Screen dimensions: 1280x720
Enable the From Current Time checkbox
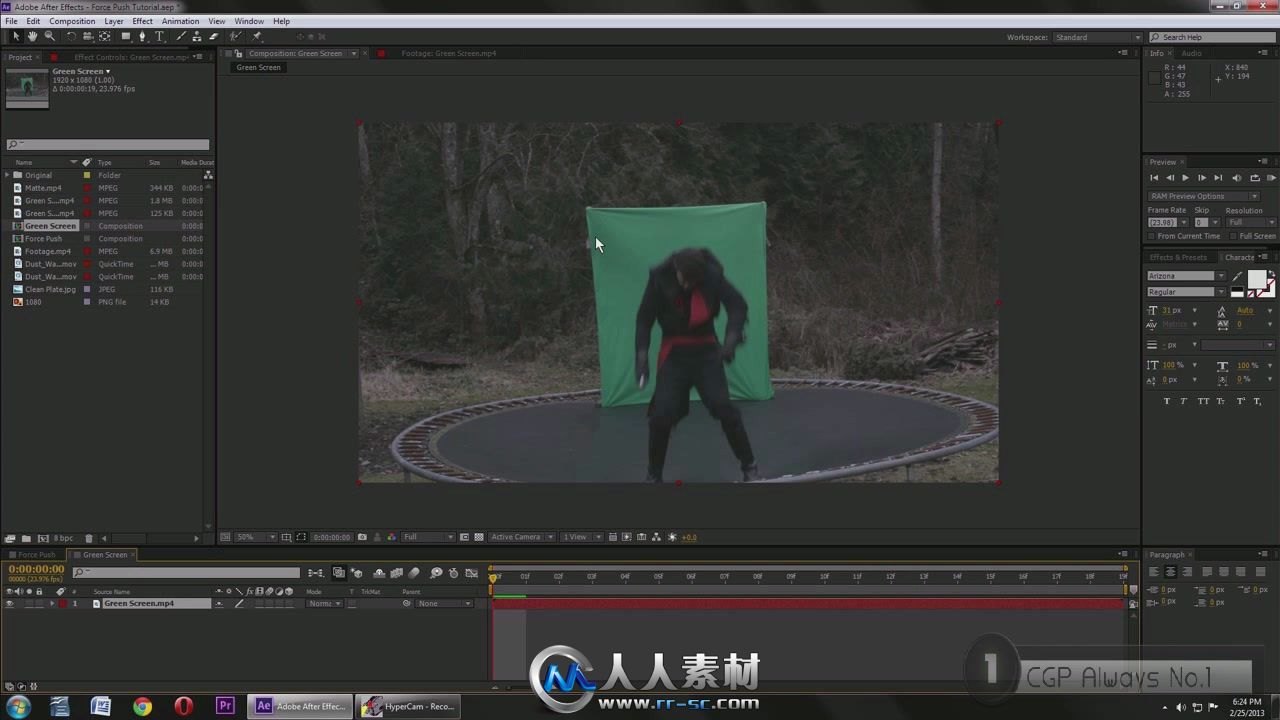pyautogui.click(x=1152, y=236)
